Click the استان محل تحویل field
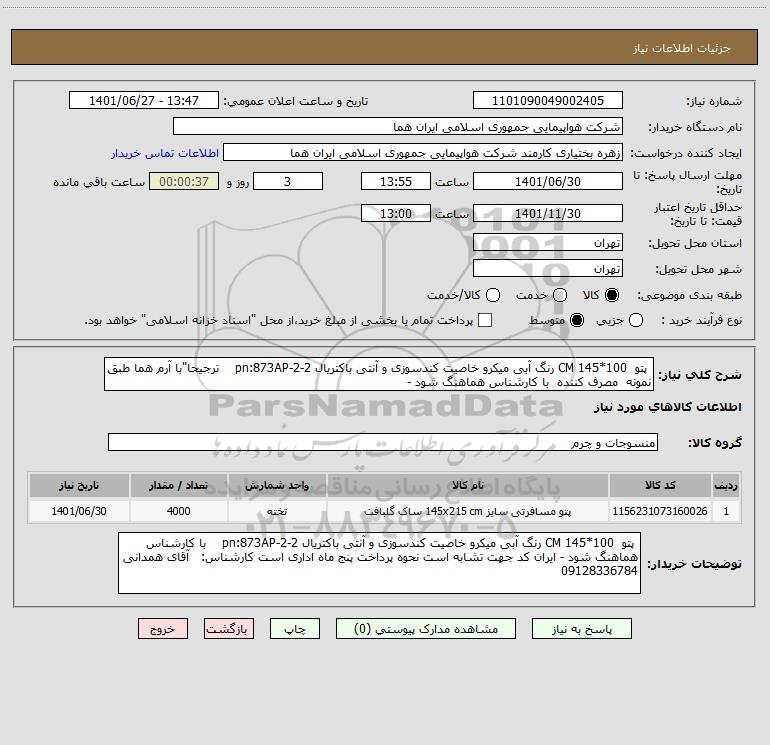 tap(547, 243)
